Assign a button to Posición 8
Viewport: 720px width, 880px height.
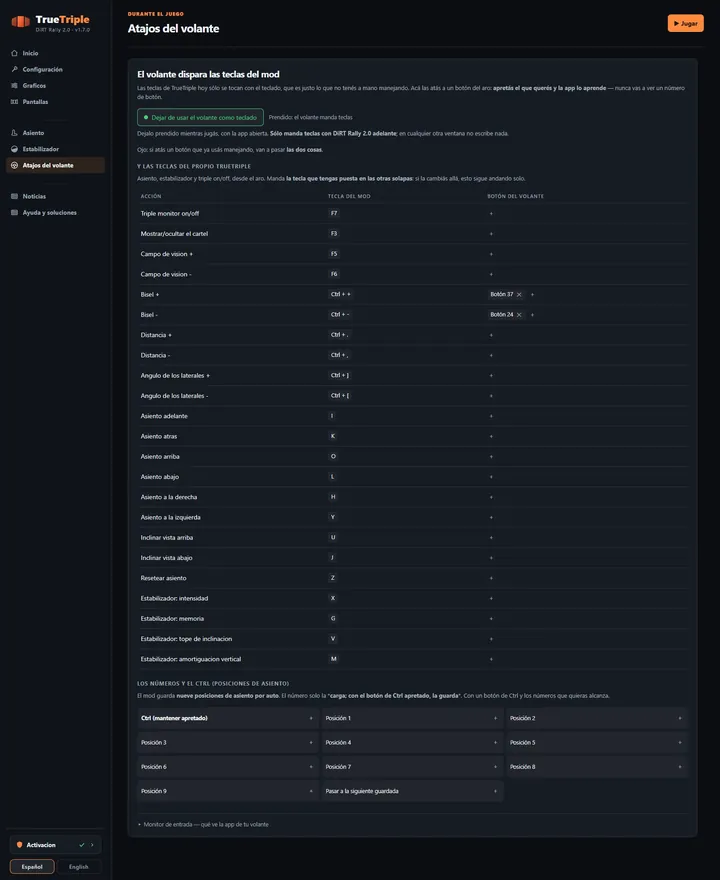click(x=680, y=767)
